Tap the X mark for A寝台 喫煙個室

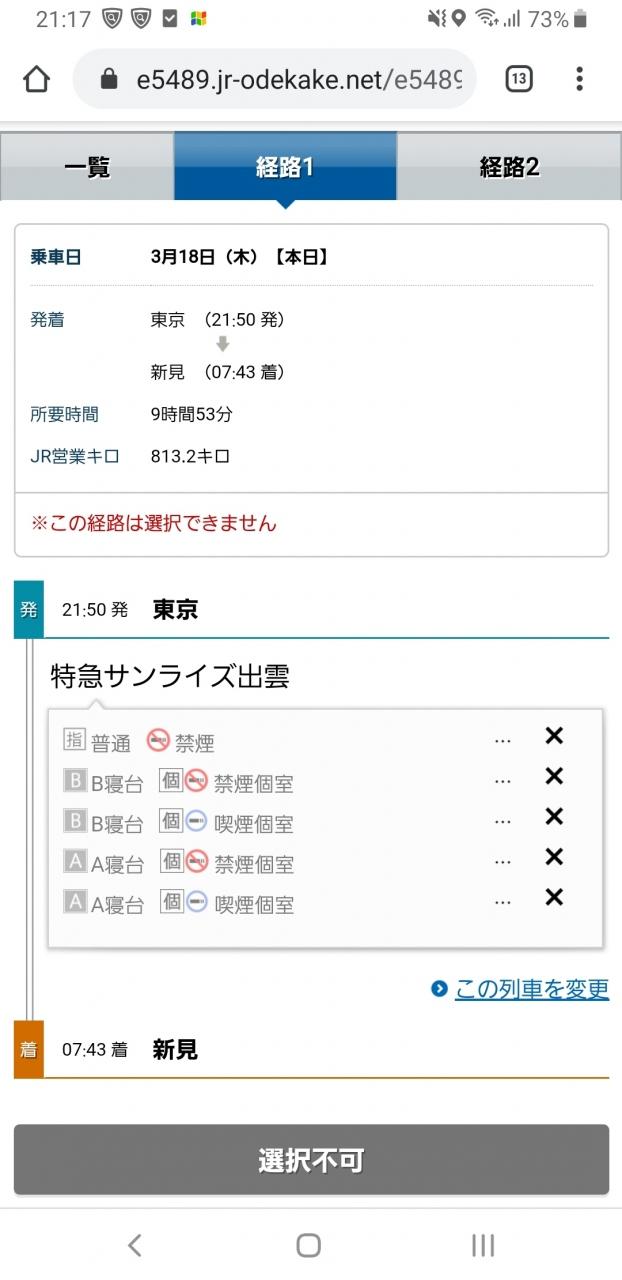pos(554,898)
